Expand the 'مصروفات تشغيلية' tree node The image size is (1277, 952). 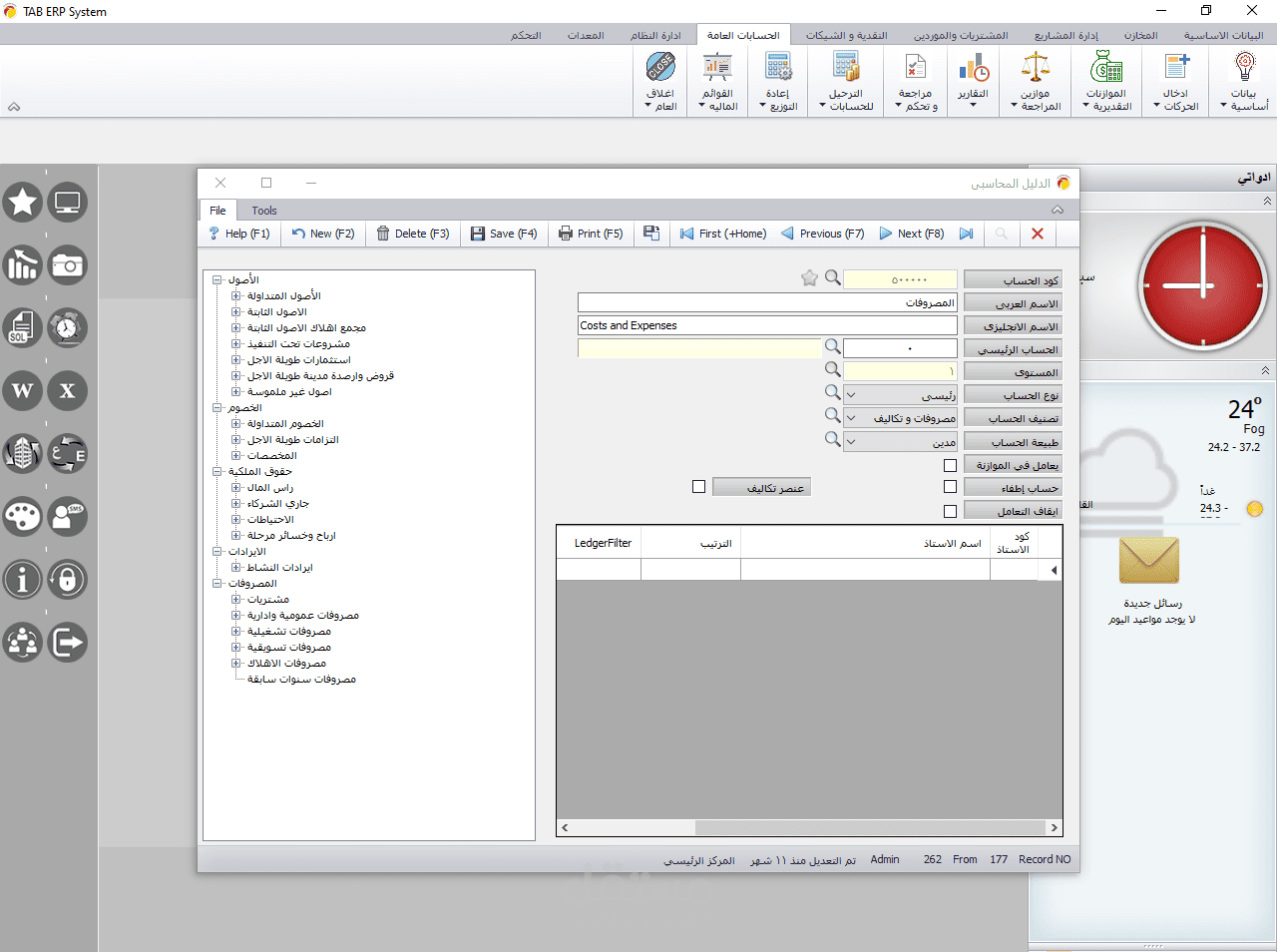[236, 632]
